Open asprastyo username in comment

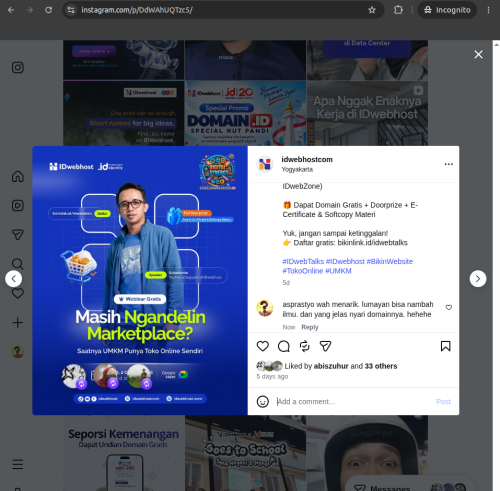tap(298, 304)
